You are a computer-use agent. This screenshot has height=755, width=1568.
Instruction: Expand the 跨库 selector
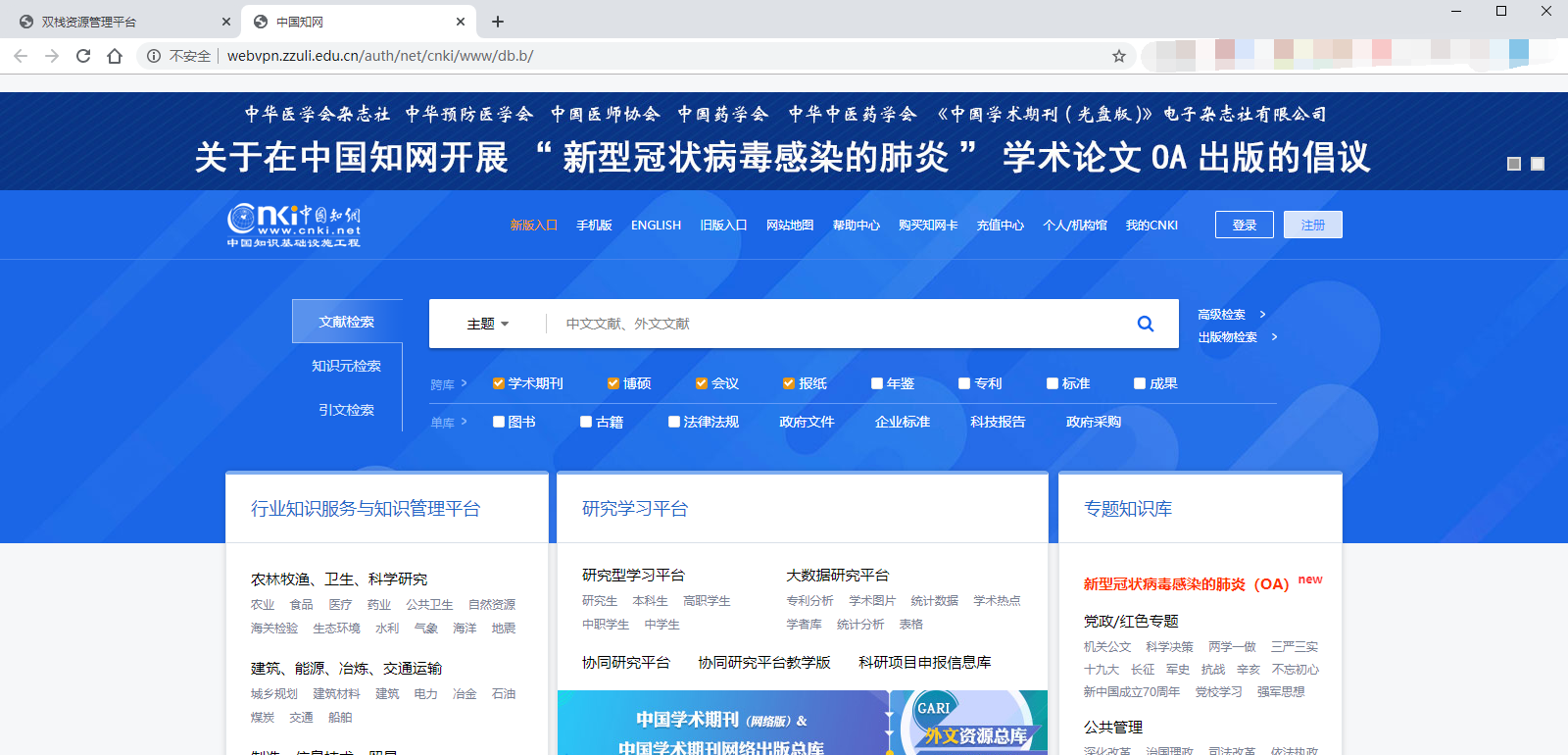449,384
